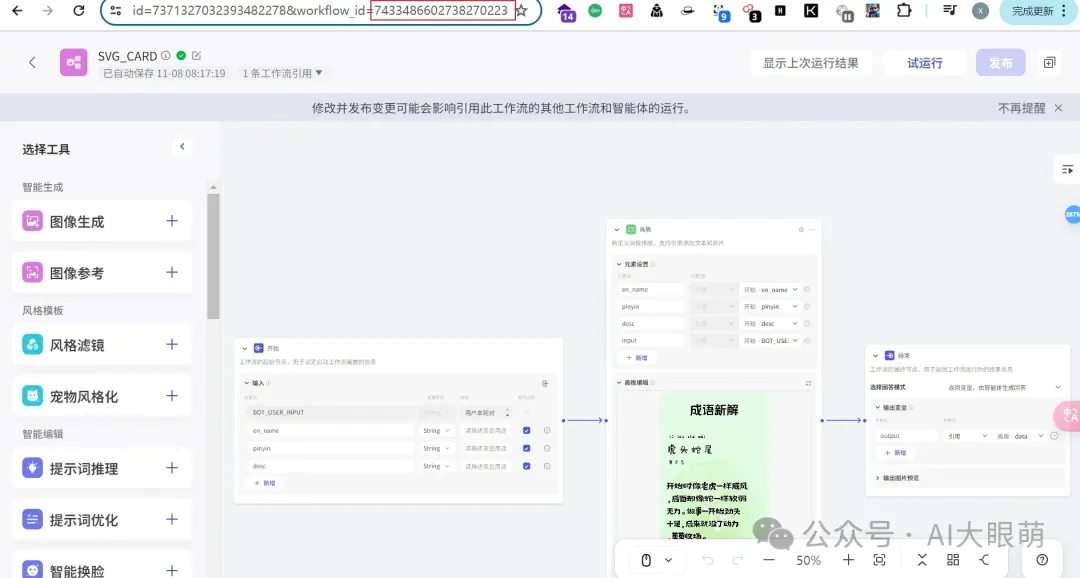Click the auto-layout grid icon in bottom toolbar
This screenshot has width=1080, height=578.
click(953, 560)
